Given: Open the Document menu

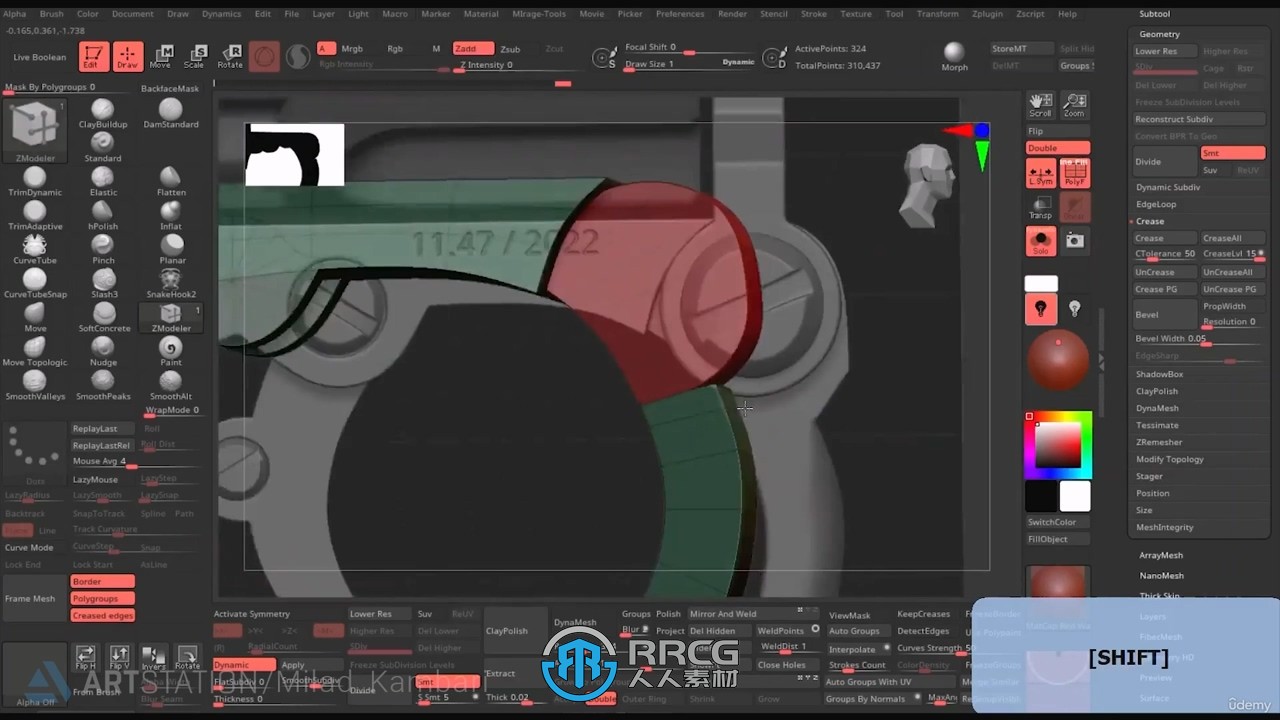Looking at the screenshot, I should click(x=133, y=14).
